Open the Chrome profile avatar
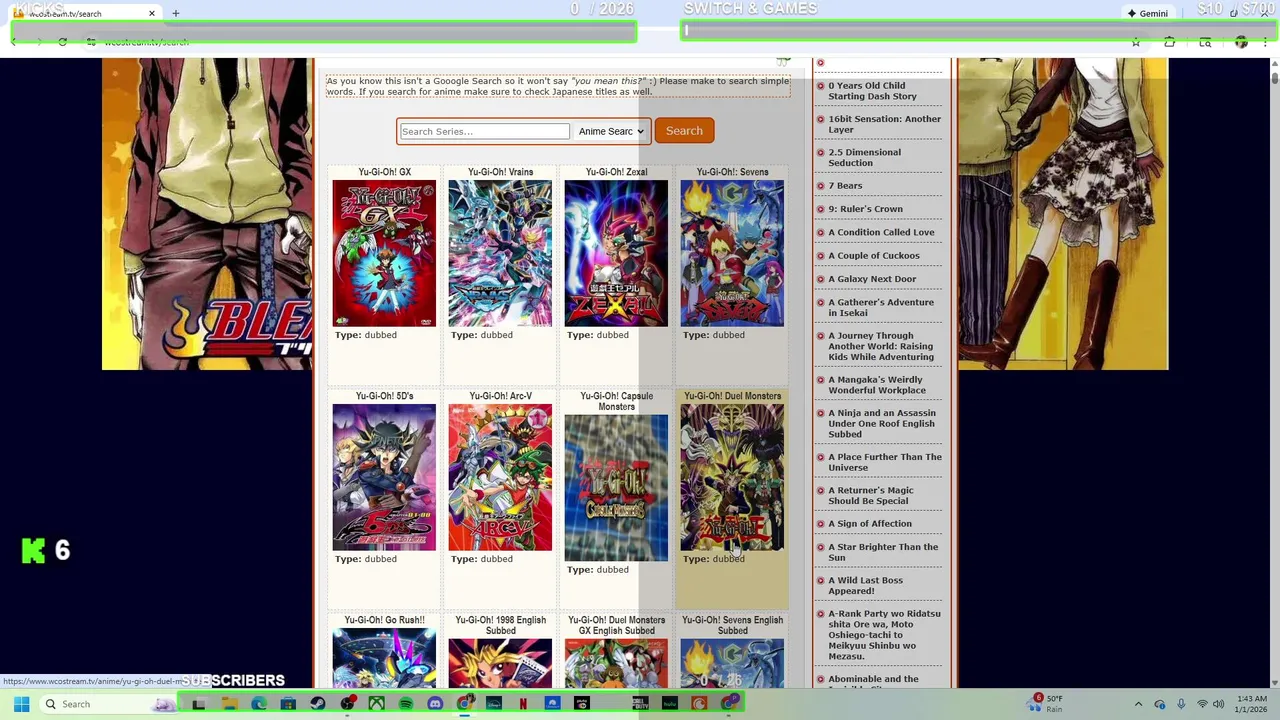Screen dimensions: 1280x720 pos(1241,42)
